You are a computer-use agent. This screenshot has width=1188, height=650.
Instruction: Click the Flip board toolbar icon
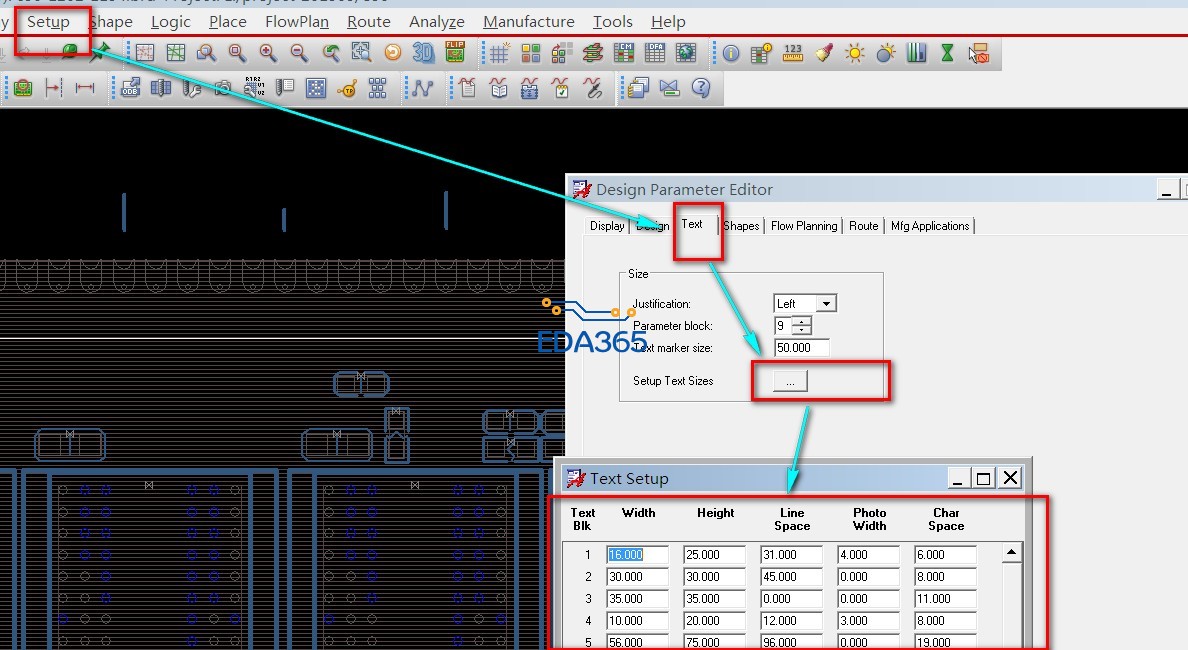coord(455,53)
